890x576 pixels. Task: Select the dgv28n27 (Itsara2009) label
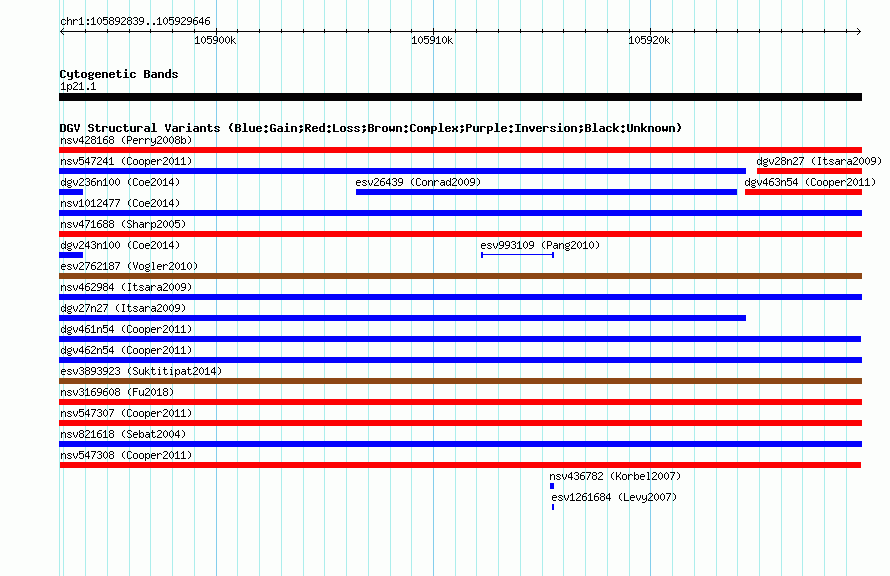point(819,161)
